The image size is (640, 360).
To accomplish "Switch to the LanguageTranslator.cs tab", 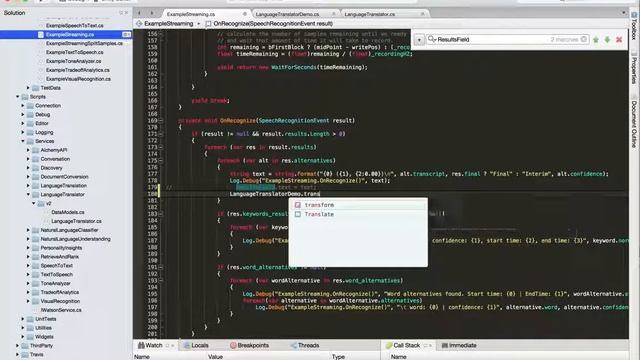I will pos(370,14).
